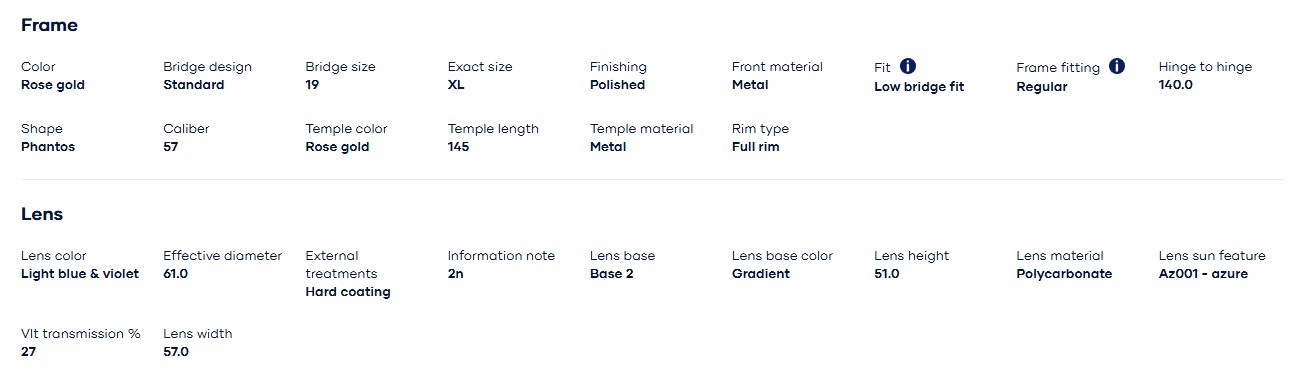Viewport: 1304px width, 375px height.
Task: Click the Gradient lens base color value
Action: 761,274
